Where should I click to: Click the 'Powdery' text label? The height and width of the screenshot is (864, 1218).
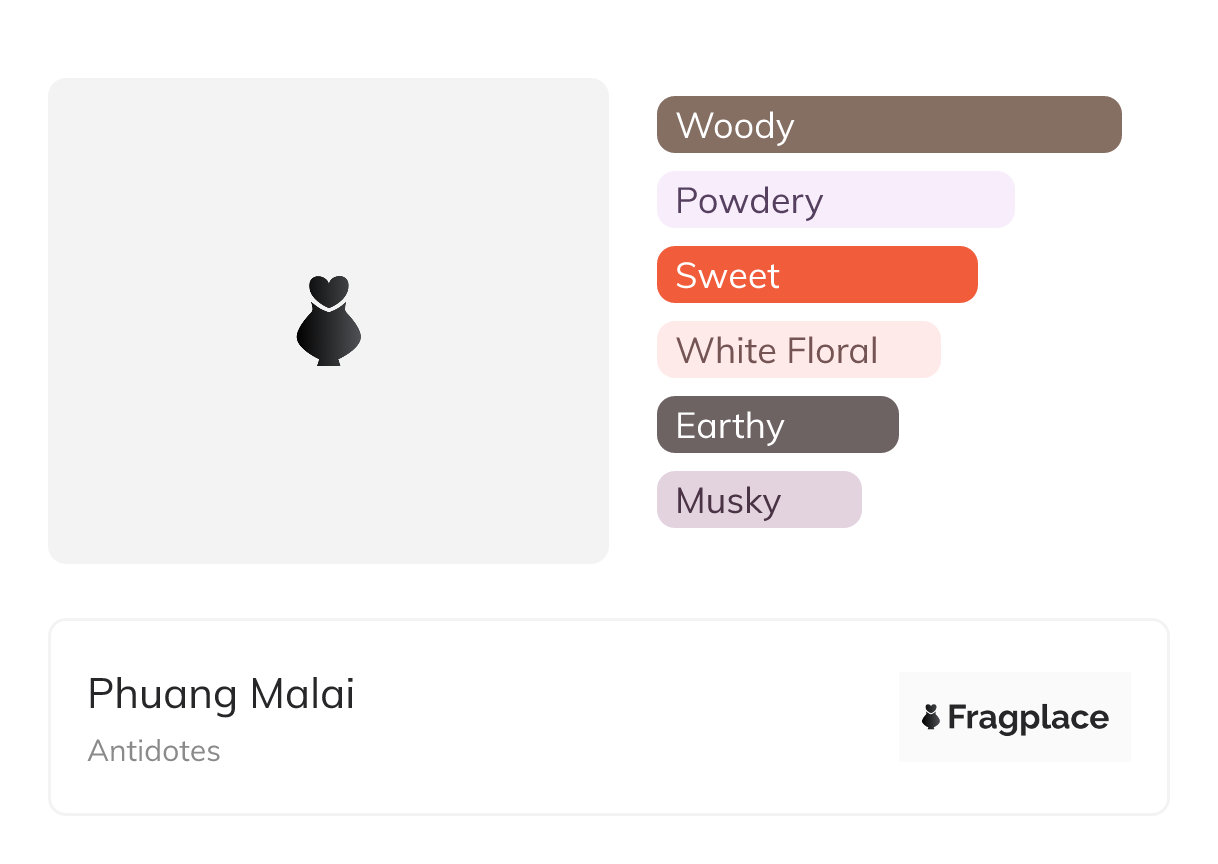[x=749, y=201]
